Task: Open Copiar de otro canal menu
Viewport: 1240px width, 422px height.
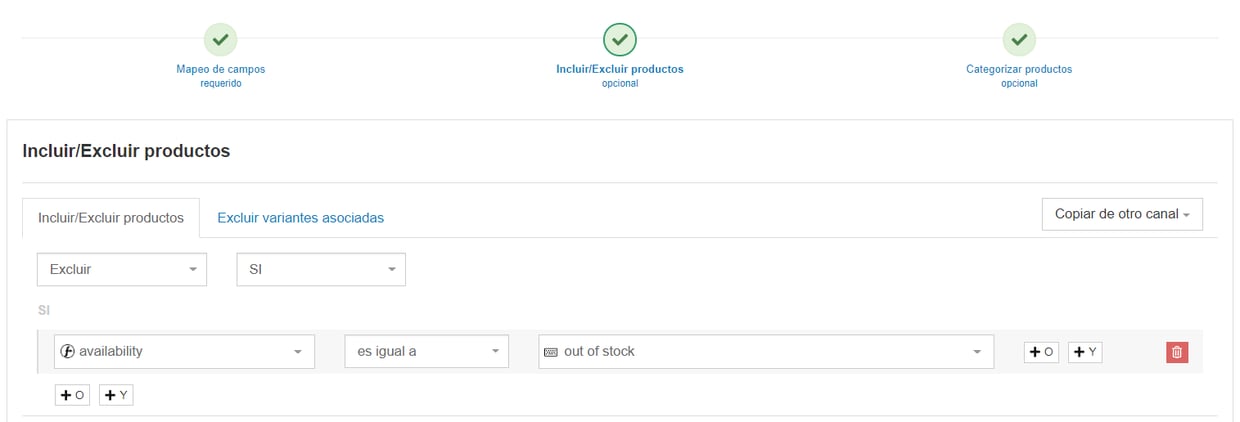Action: click(1122, 214)
